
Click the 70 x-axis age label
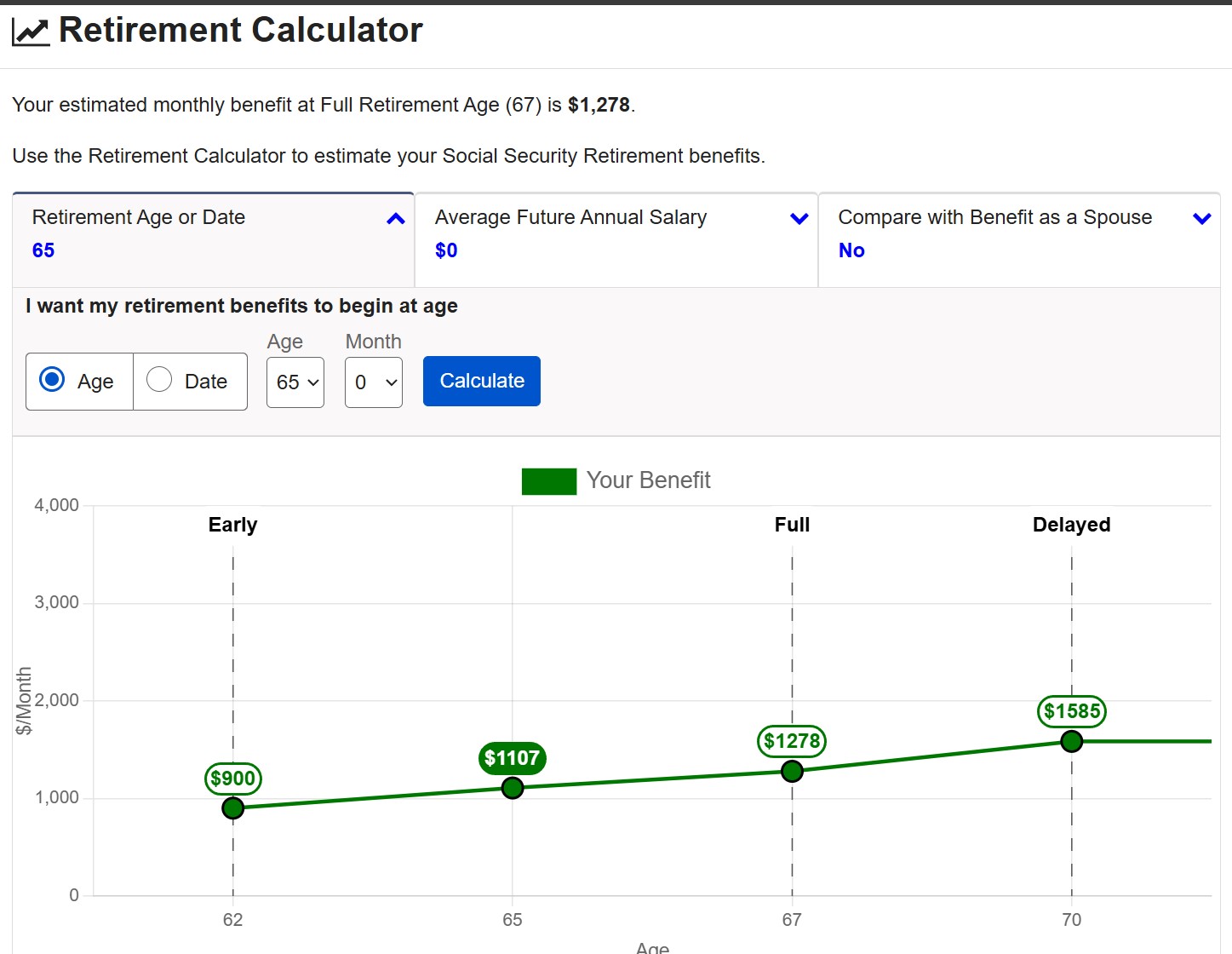click(1072, 920)
